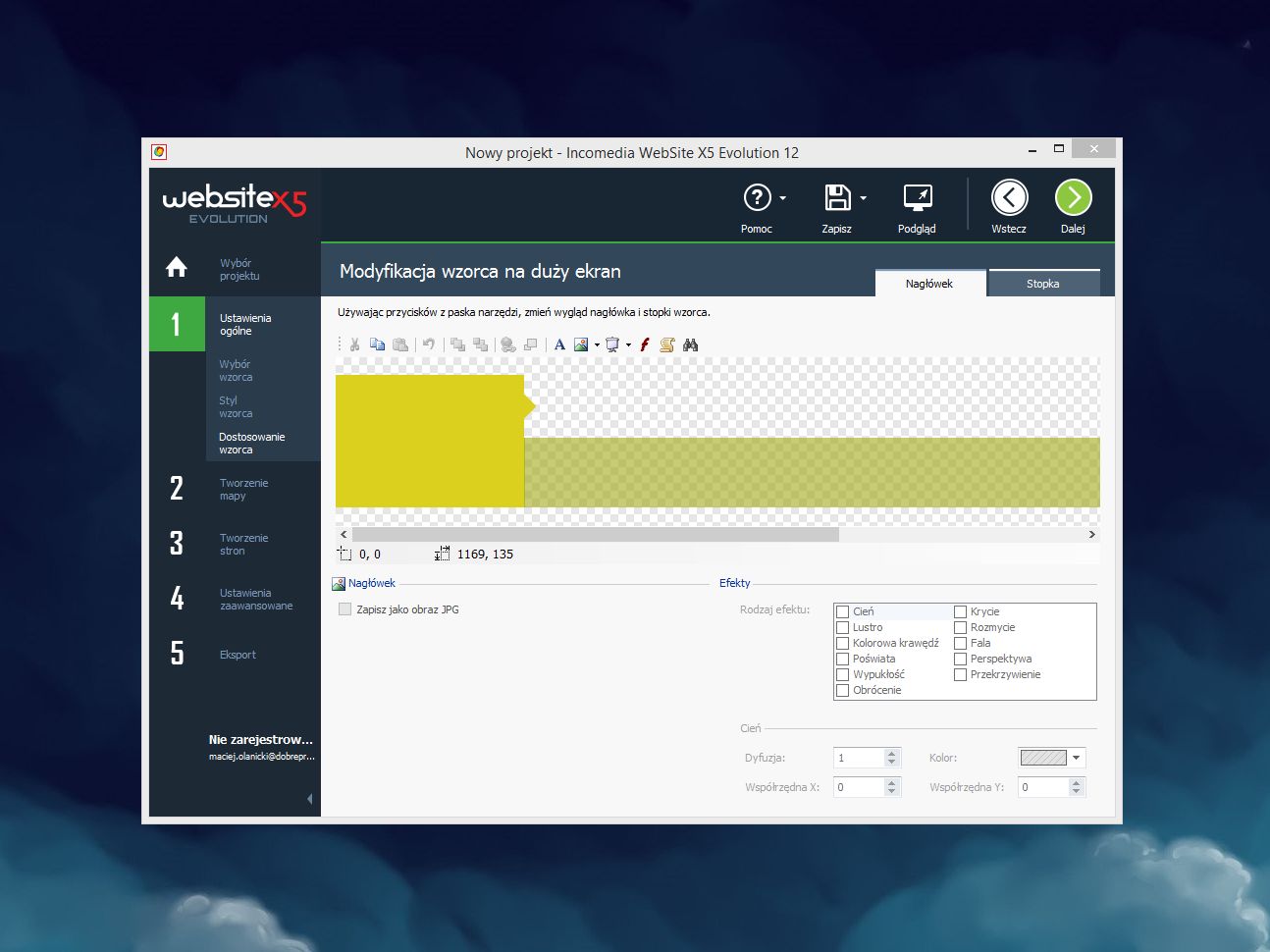Toggle Zapisz jako obraz JPG checkbox
1270x952 pixels.
click(344, 609)
